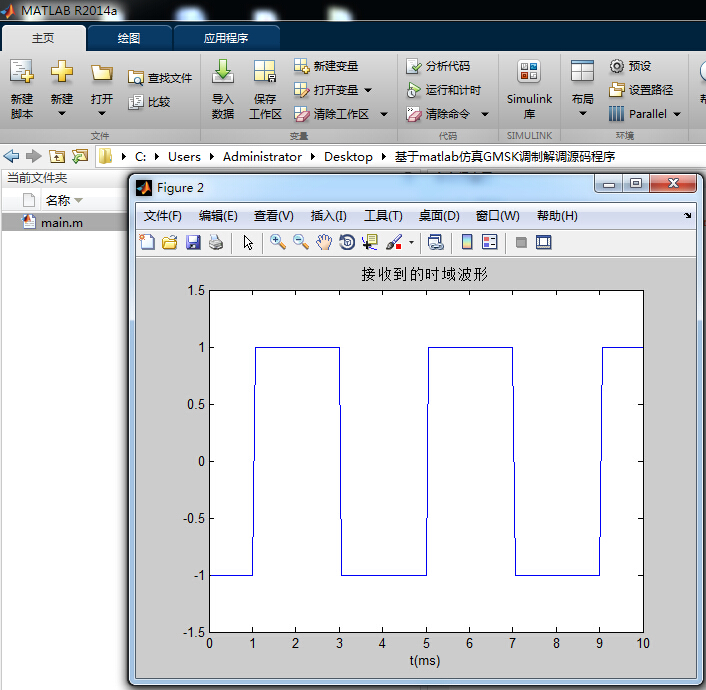
Task: Click Print Figure icon
Action: (216, 242)
